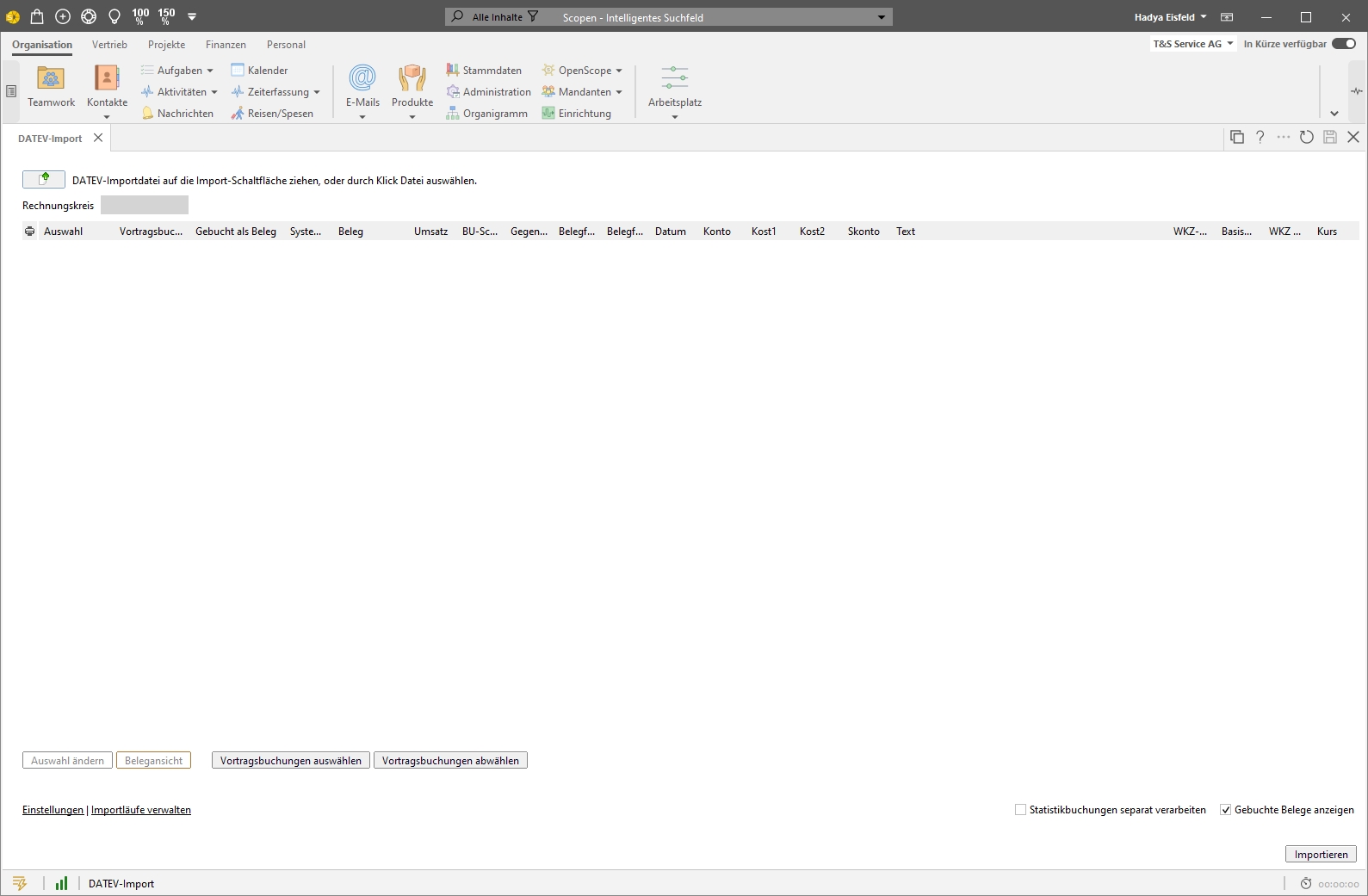Click the print icon in table header
1368x896 pixels.
tap(30, 232)
